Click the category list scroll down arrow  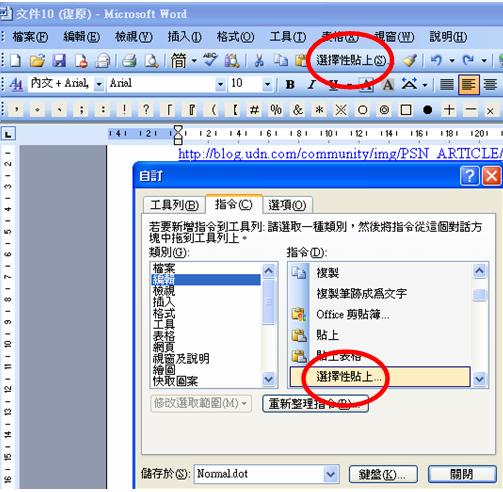coord(269,379)
